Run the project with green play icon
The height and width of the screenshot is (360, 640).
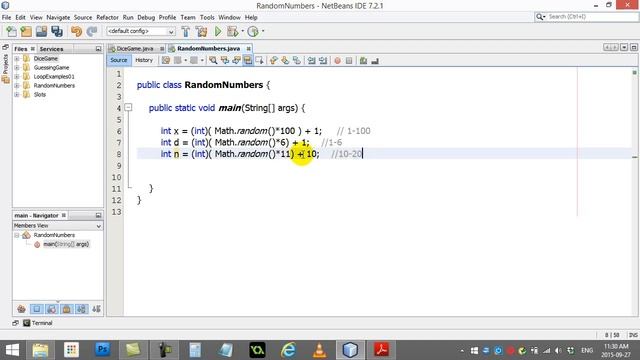pos(218,31)
